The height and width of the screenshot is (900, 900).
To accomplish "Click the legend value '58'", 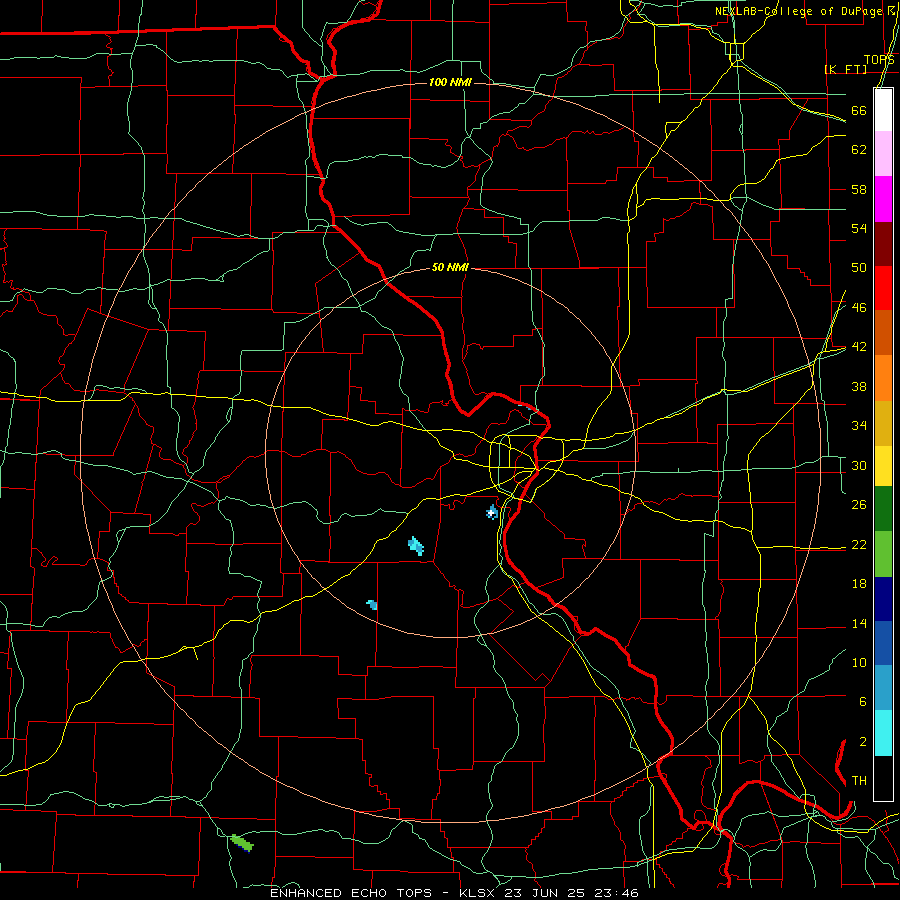I will click(859, 189).
